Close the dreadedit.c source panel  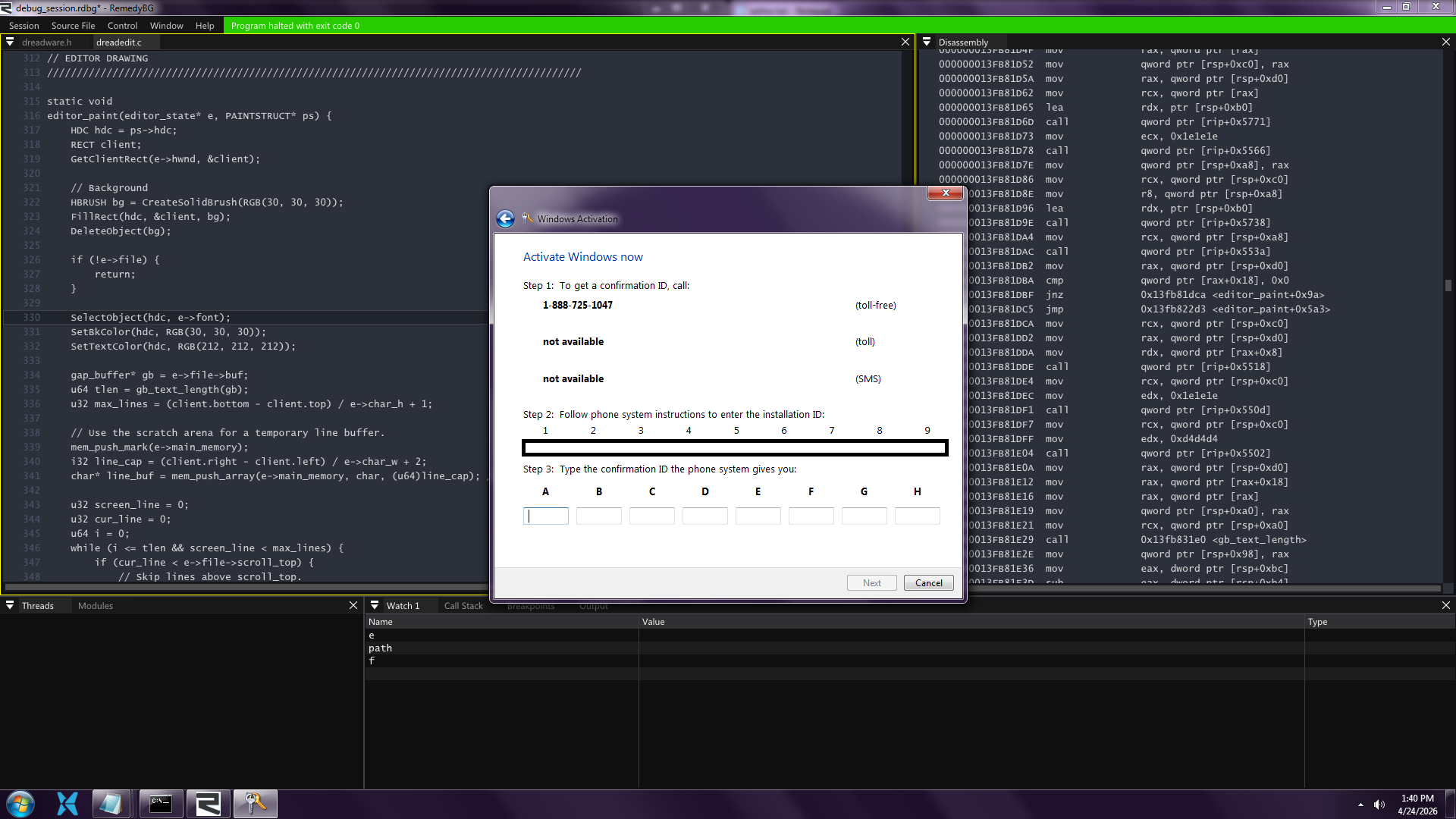905,42
